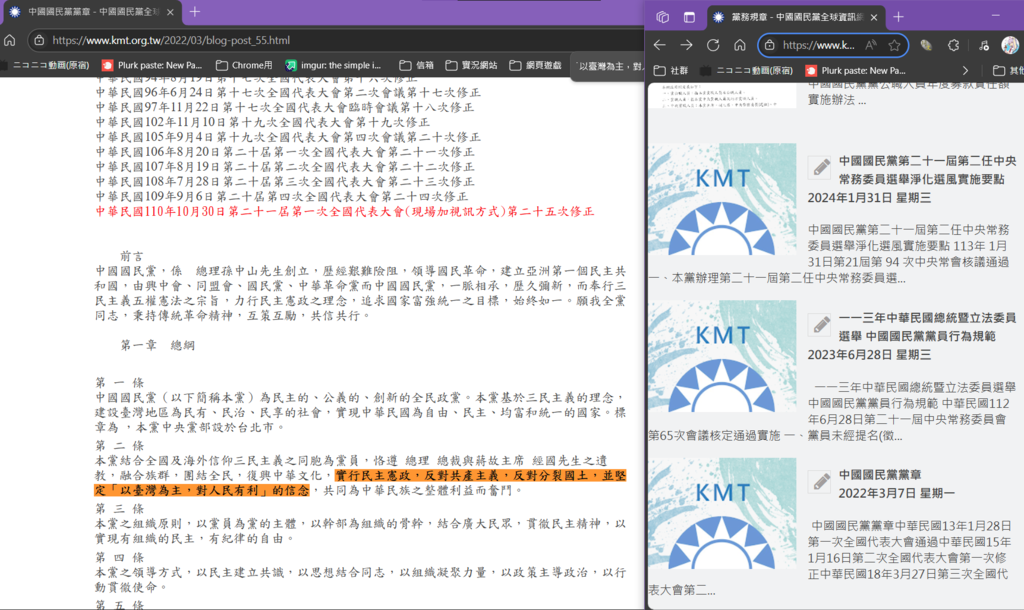1024x610 pixels.
Task: Open post 一一三年中華民國總統暨立法委員選舉 title
Action: (927, 327)
